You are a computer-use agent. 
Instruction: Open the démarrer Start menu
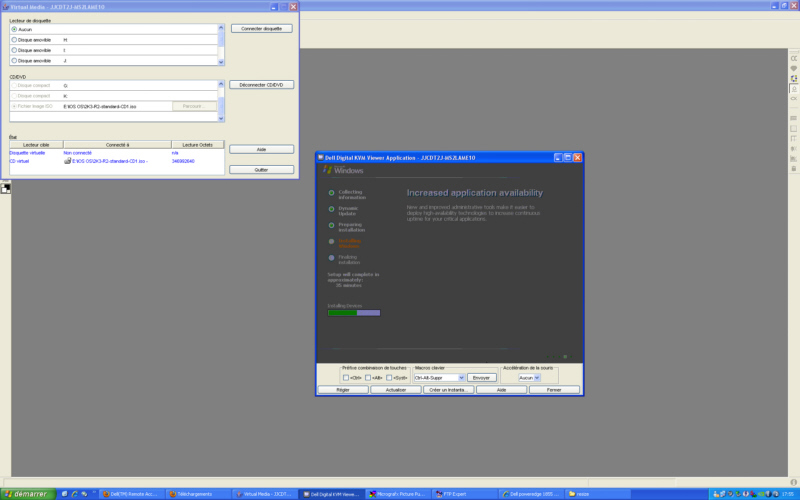29,494
